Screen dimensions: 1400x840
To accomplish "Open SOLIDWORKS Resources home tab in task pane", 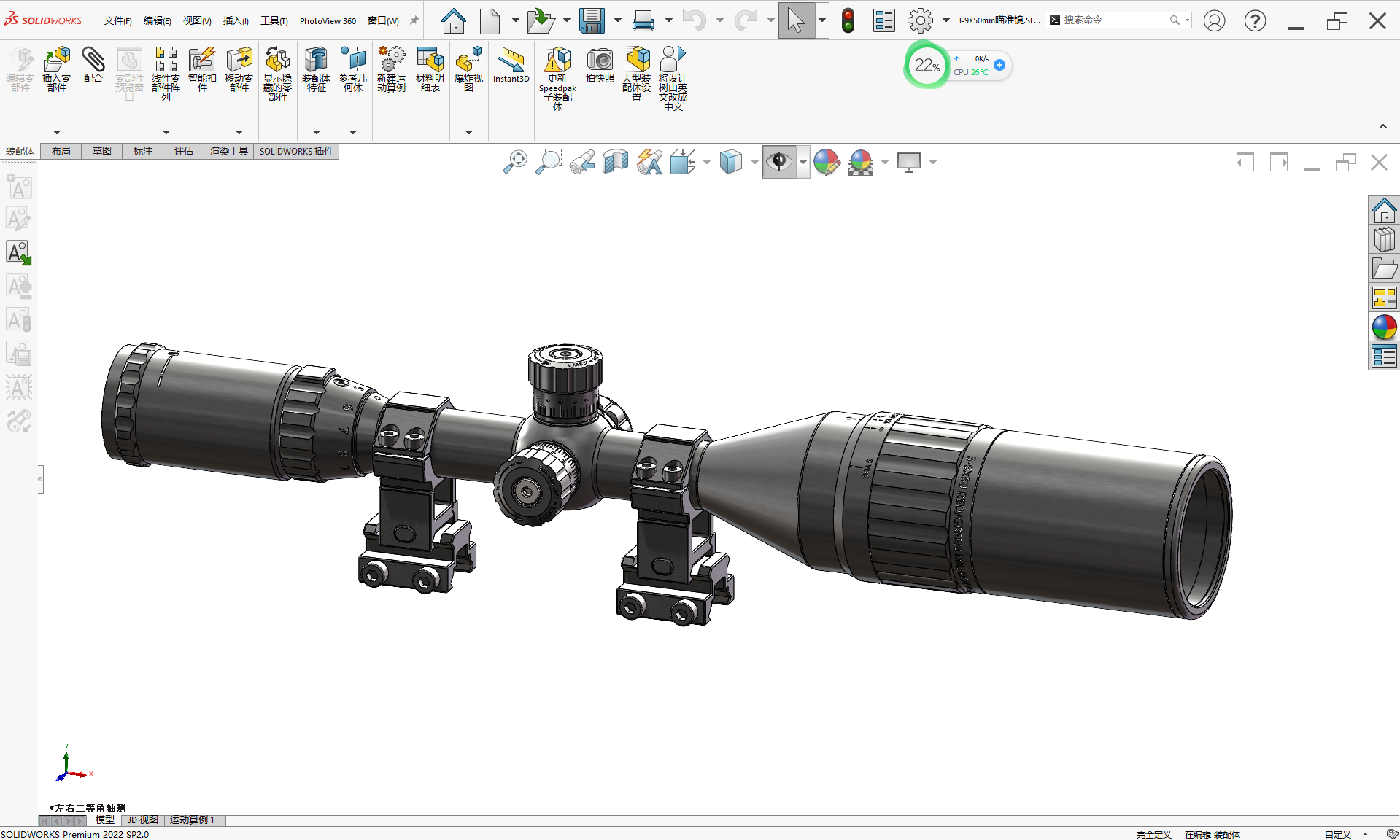I will [1384, 210].
